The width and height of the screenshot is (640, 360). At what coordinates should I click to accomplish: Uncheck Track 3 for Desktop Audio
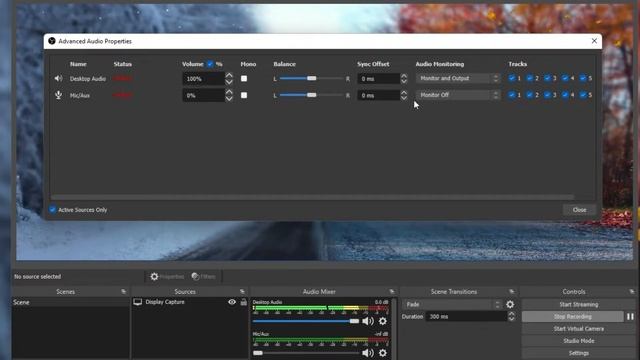547,78
